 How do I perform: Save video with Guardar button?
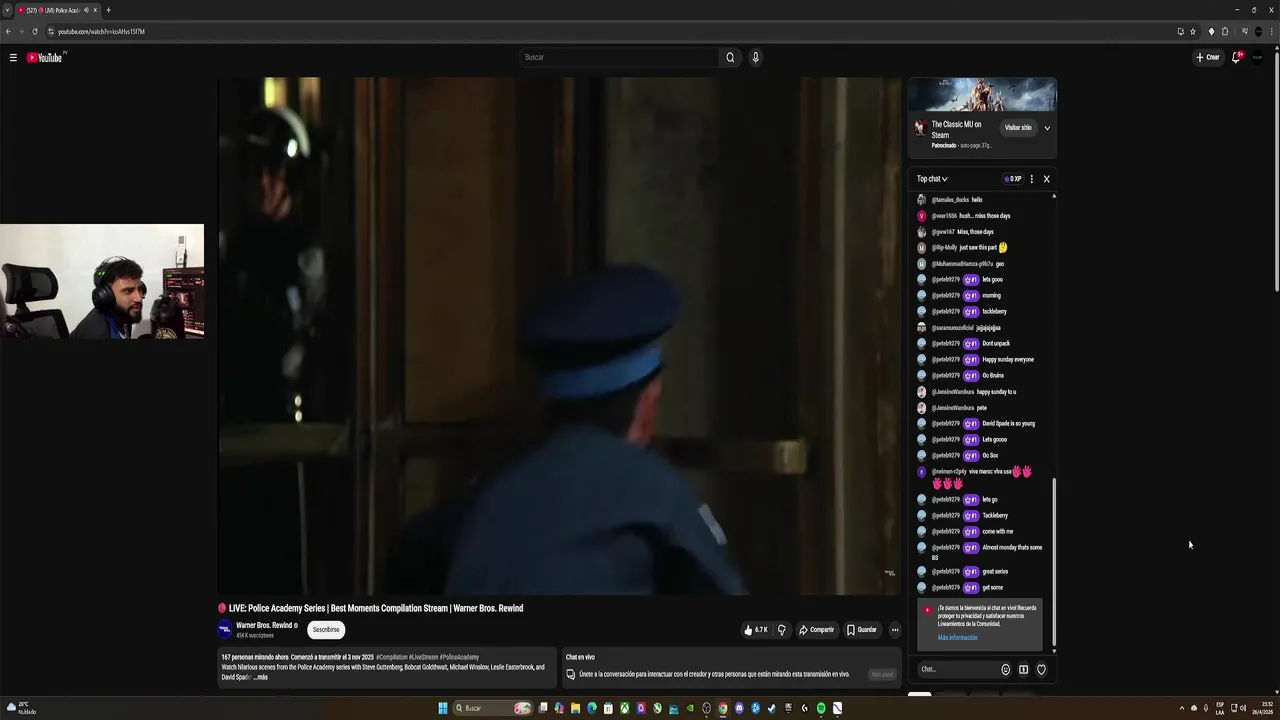(862, 630)
